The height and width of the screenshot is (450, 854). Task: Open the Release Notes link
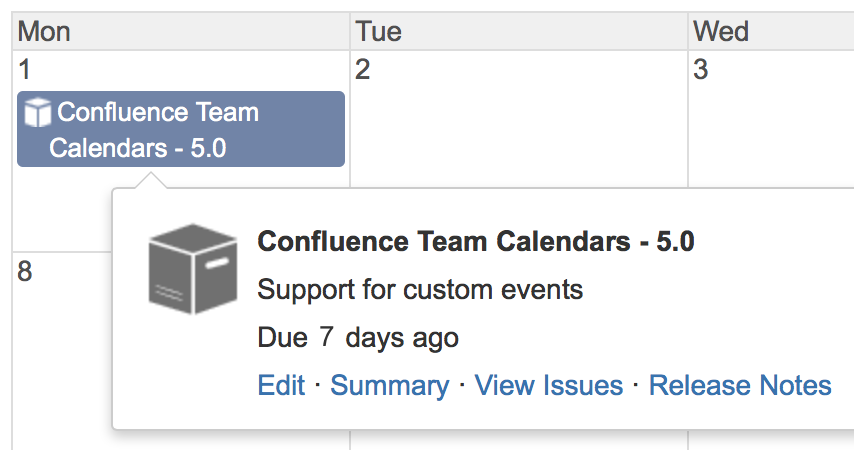coord(740,386)
